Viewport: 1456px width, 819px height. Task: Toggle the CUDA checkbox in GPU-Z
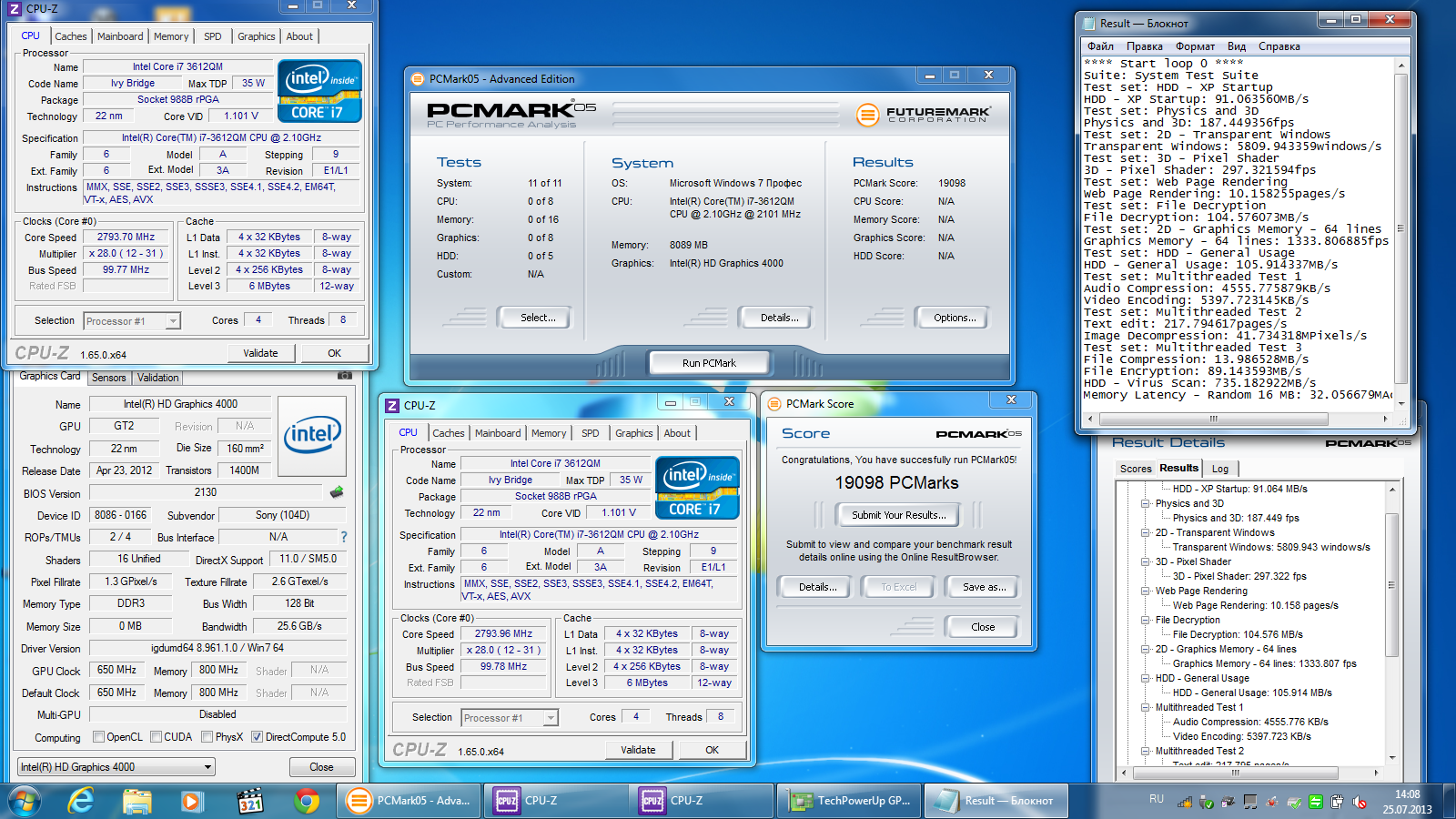point(157,737)
